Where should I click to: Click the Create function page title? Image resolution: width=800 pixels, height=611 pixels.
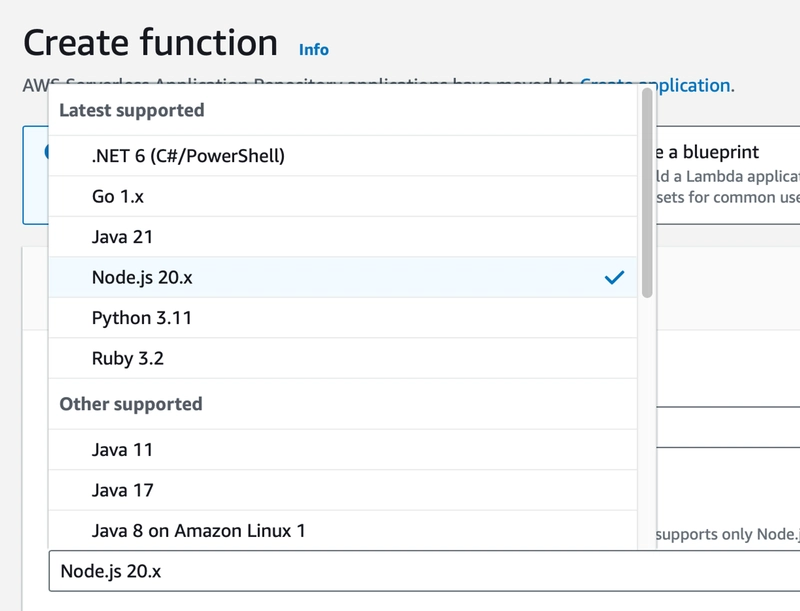pos(151,42)
